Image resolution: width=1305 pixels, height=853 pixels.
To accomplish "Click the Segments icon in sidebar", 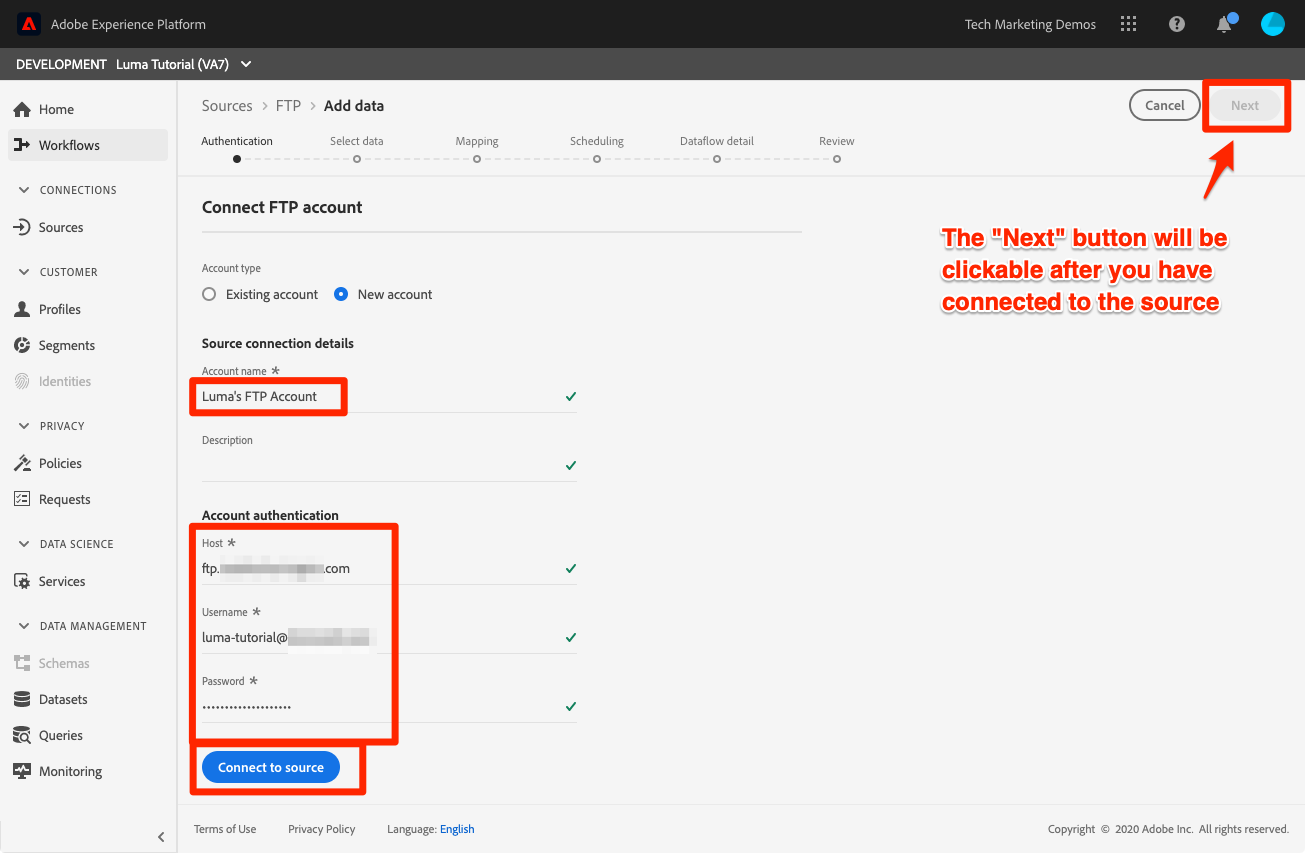I will click(x=22, y=345).
